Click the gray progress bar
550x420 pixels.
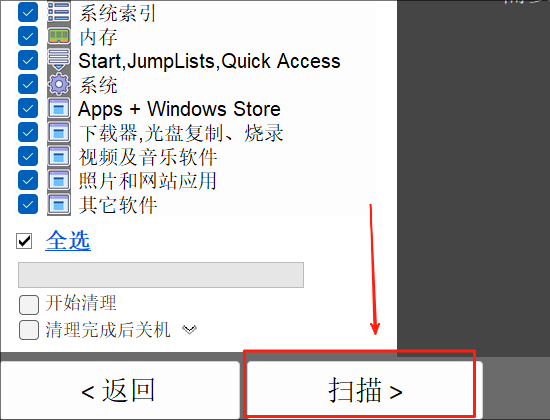pyautogui.click(x=161, y=275)
